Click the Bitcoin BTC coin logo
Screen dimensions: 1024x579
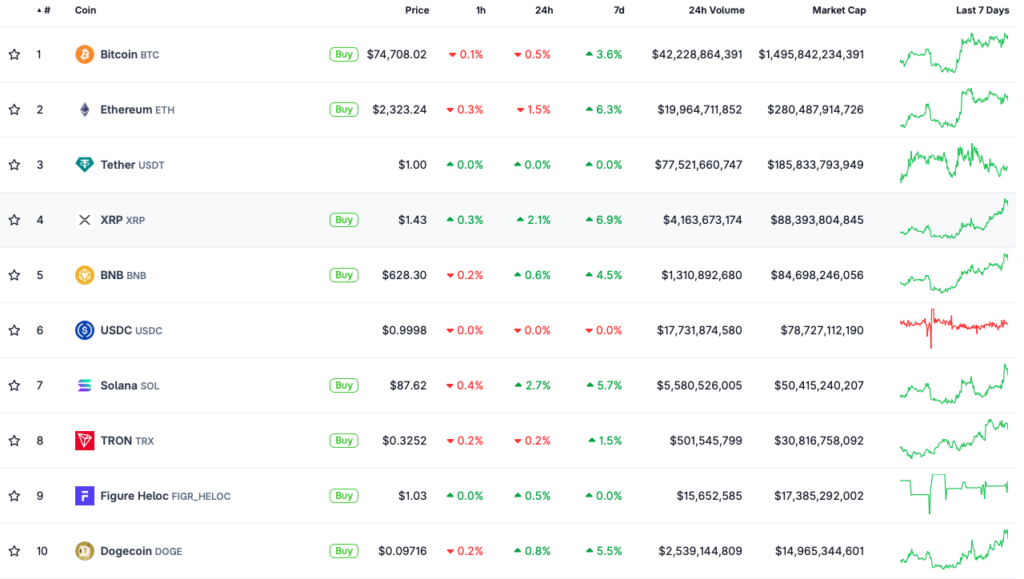85,54
